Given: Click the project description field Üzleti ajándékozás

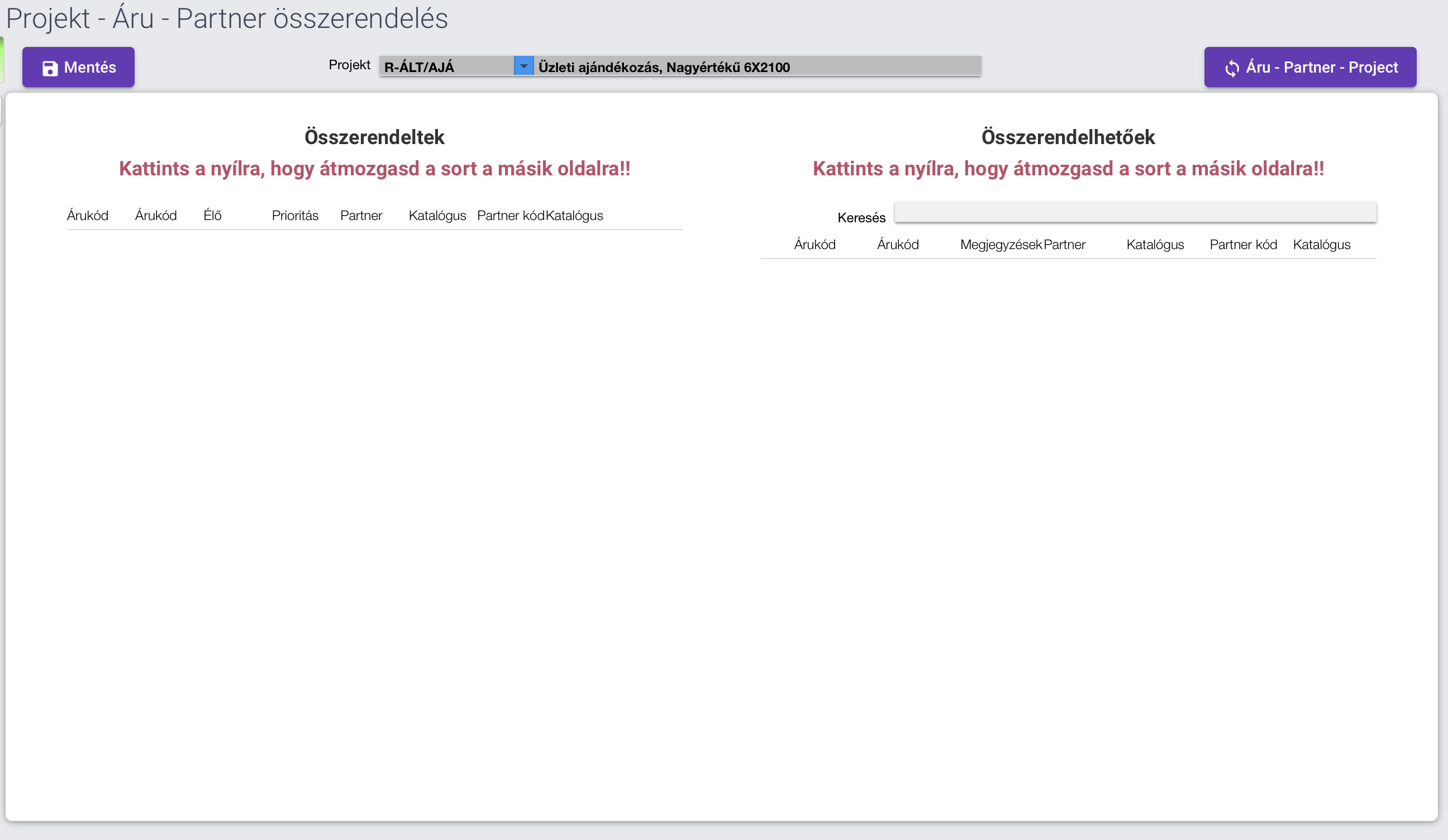Looking at the screenshot, I should tap(758, 66).
